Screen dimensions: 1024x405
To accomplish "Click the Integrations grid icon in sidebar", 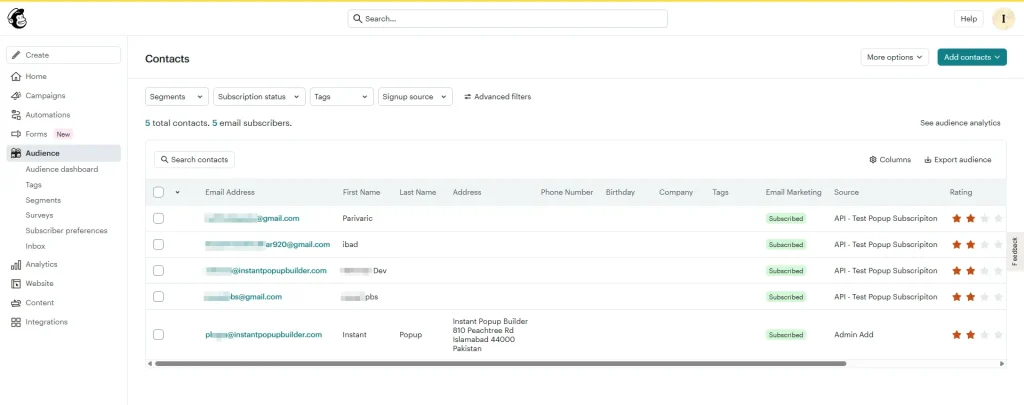I will tap(16, 322).
